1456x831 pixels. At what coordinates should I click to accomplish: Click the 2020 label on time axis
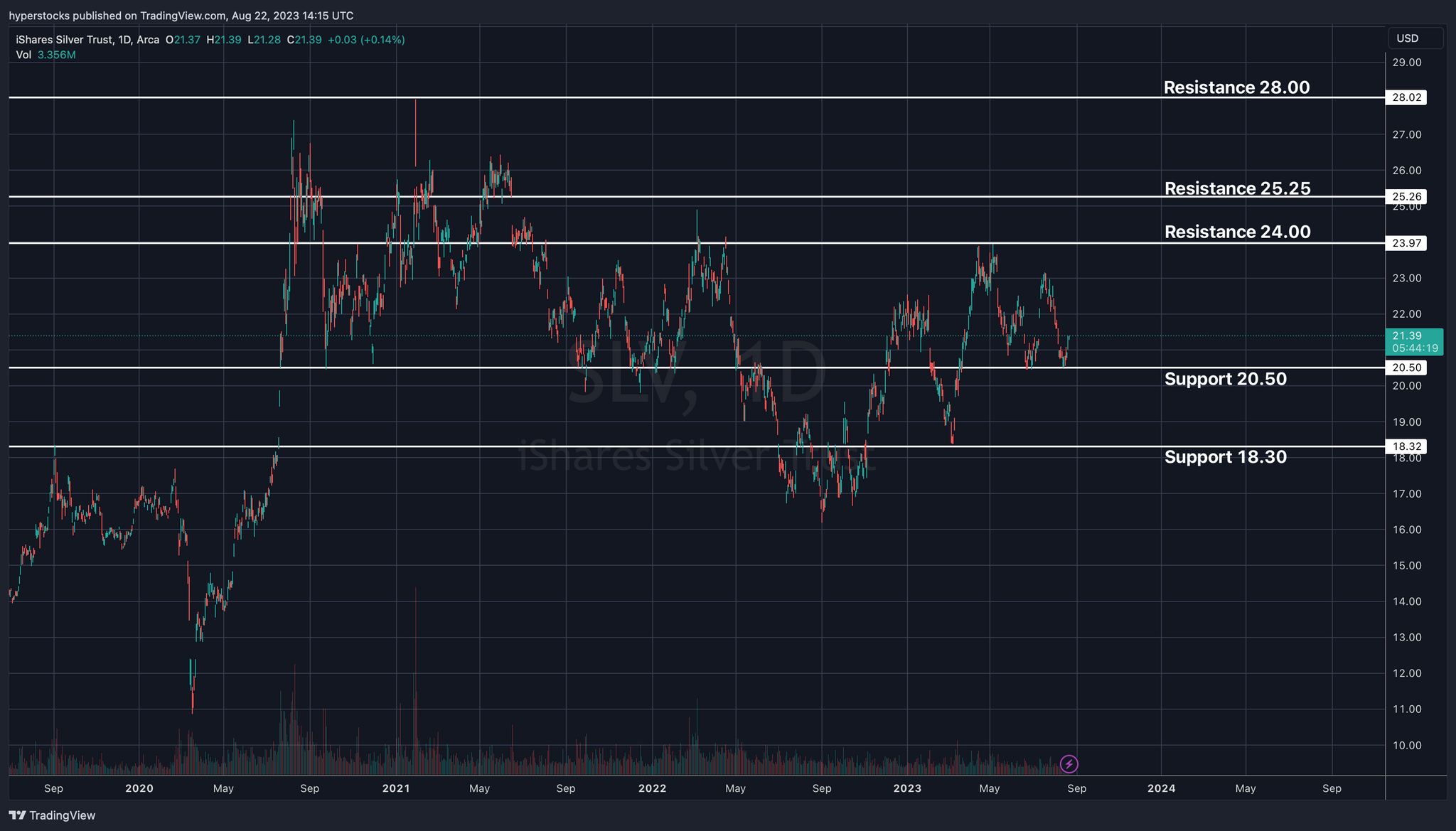(139, 788)
